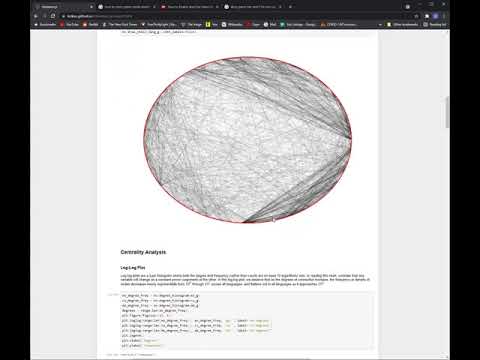This screenshot has height=360, width=480.
Task: Expand the bookmarks bar overflow chevron
Action: coord(380,24)
